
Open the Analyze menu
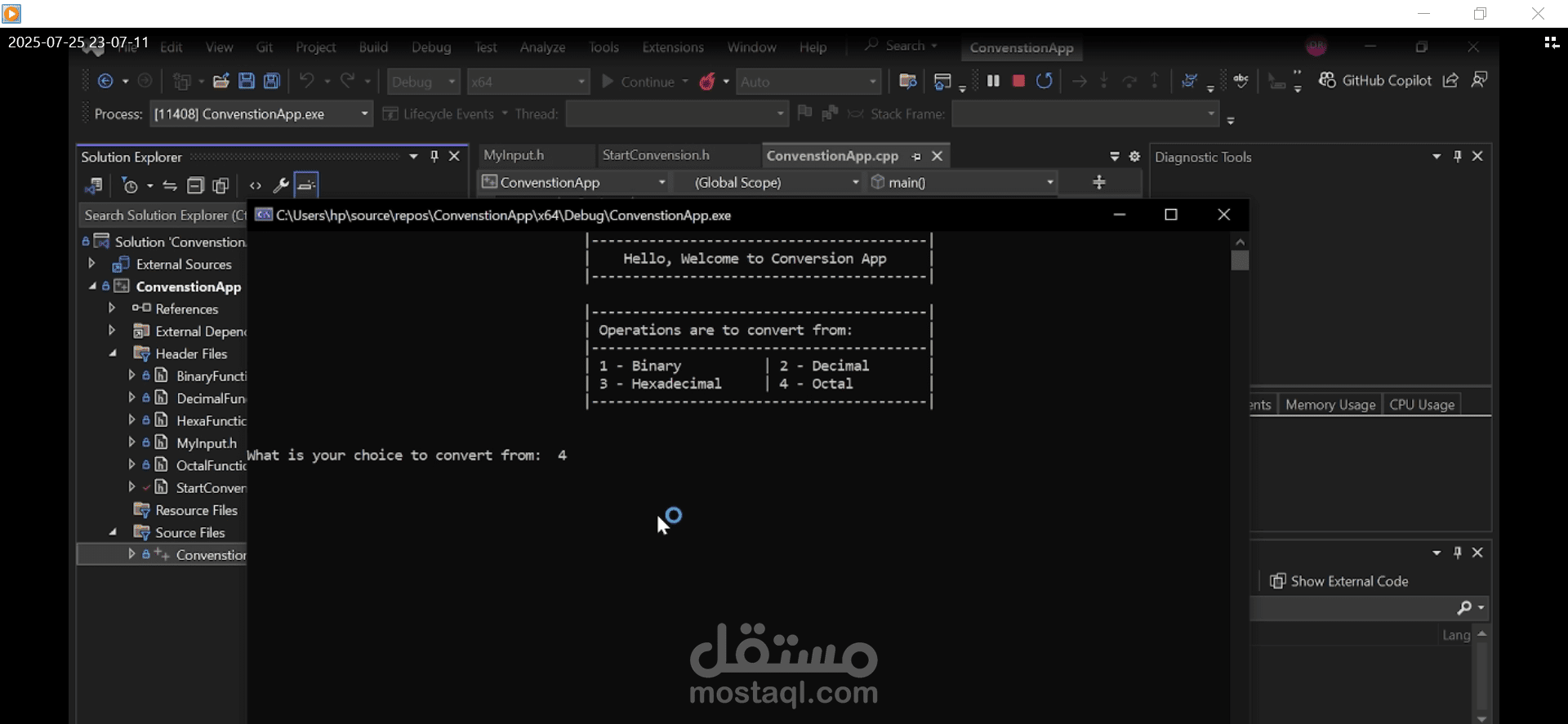point(543,47)
